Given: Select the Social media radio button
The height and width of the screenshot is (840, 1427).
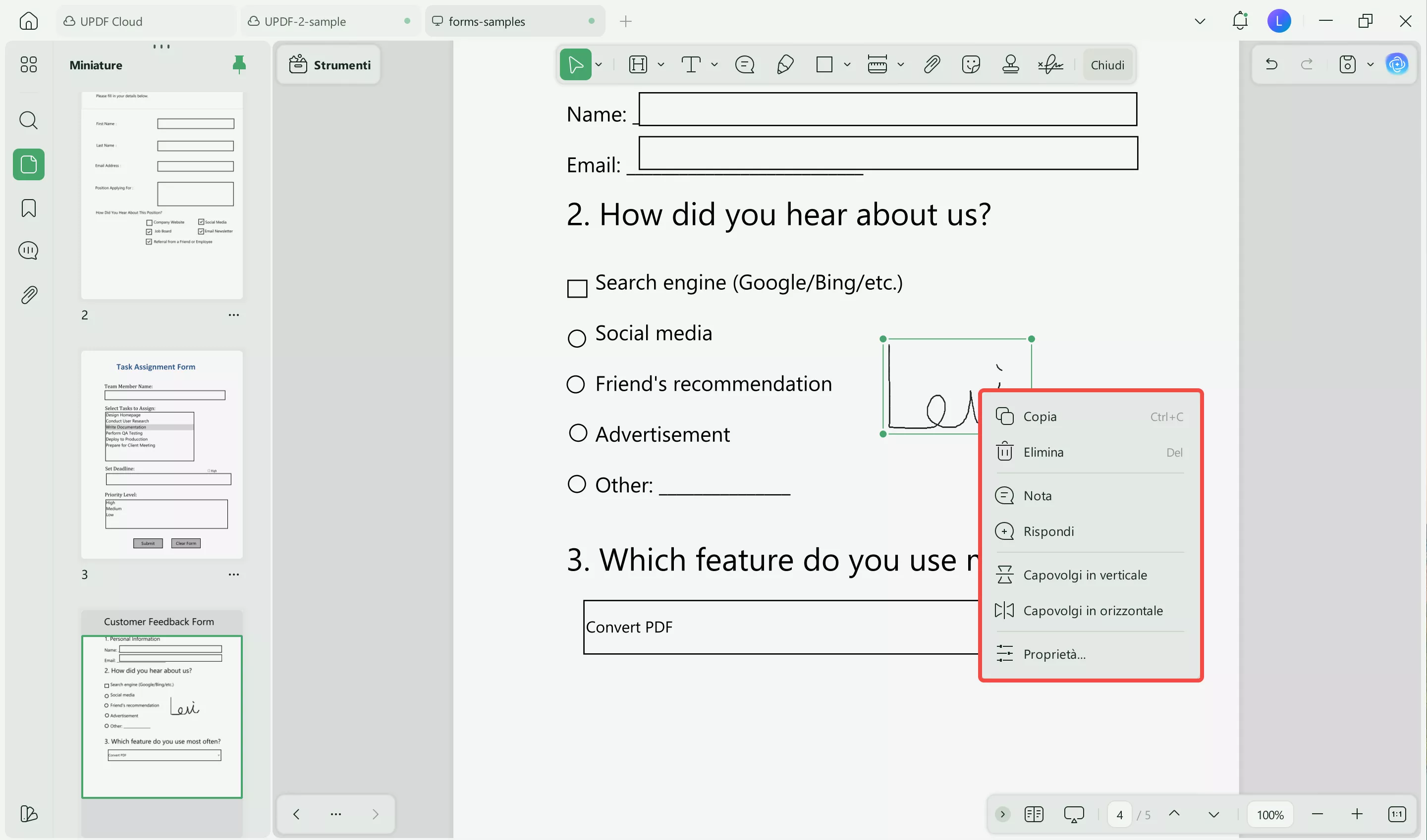Looking at the screenshot, I should [x=576, y=338].
